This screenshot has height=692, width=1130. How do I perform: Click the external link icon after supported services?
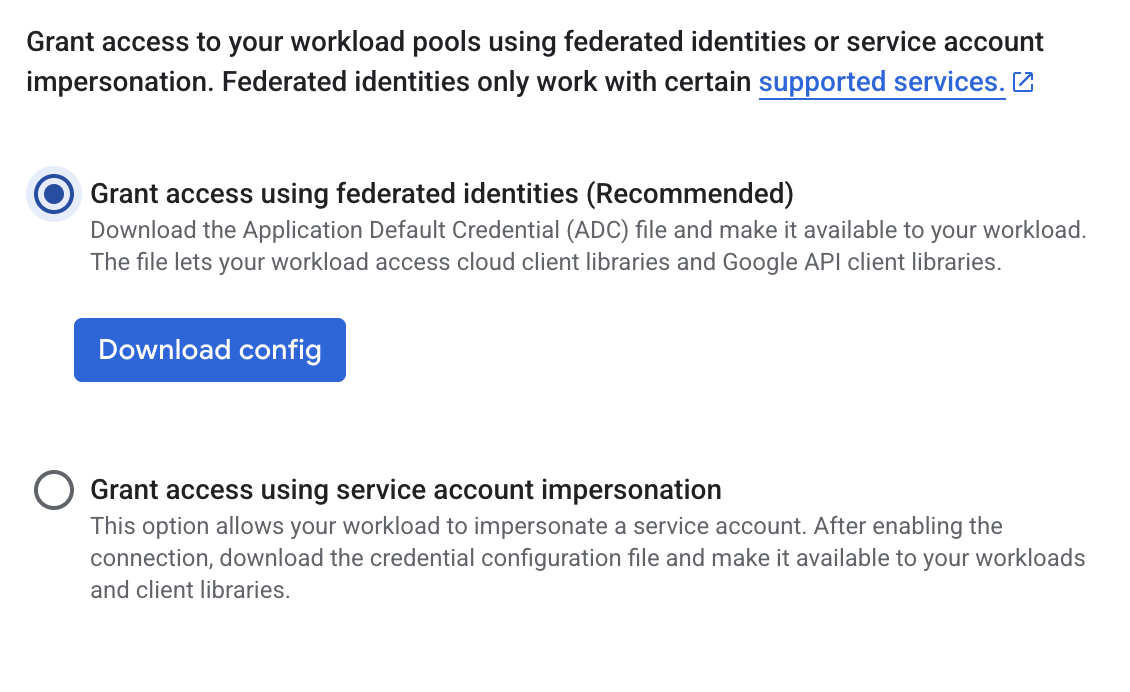[x=1023, y=82]
